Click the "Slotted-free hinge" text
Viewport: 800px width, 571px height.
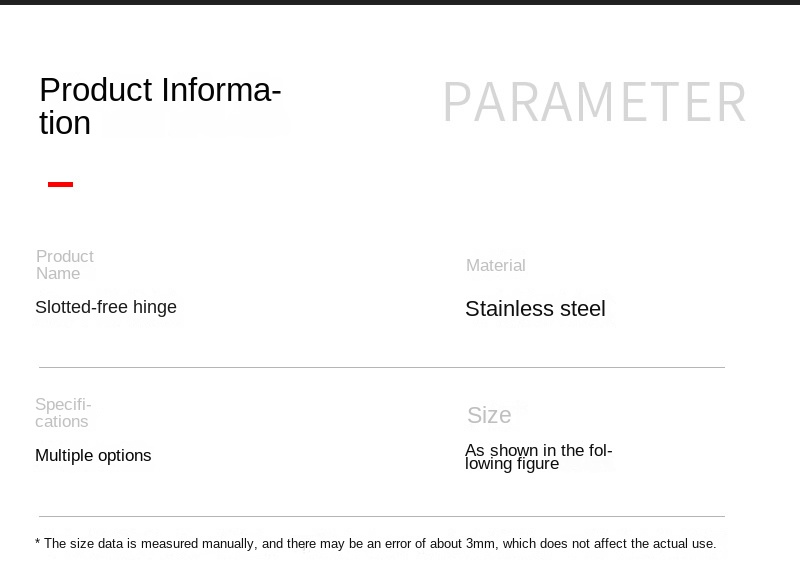(106, 307)
